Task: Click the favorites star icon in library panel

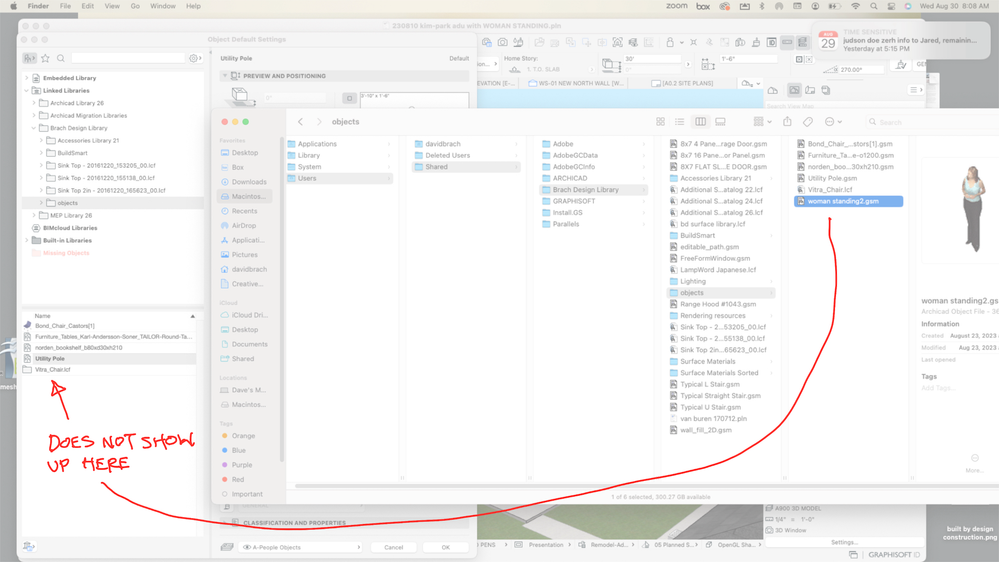Action: click(45, 58)
